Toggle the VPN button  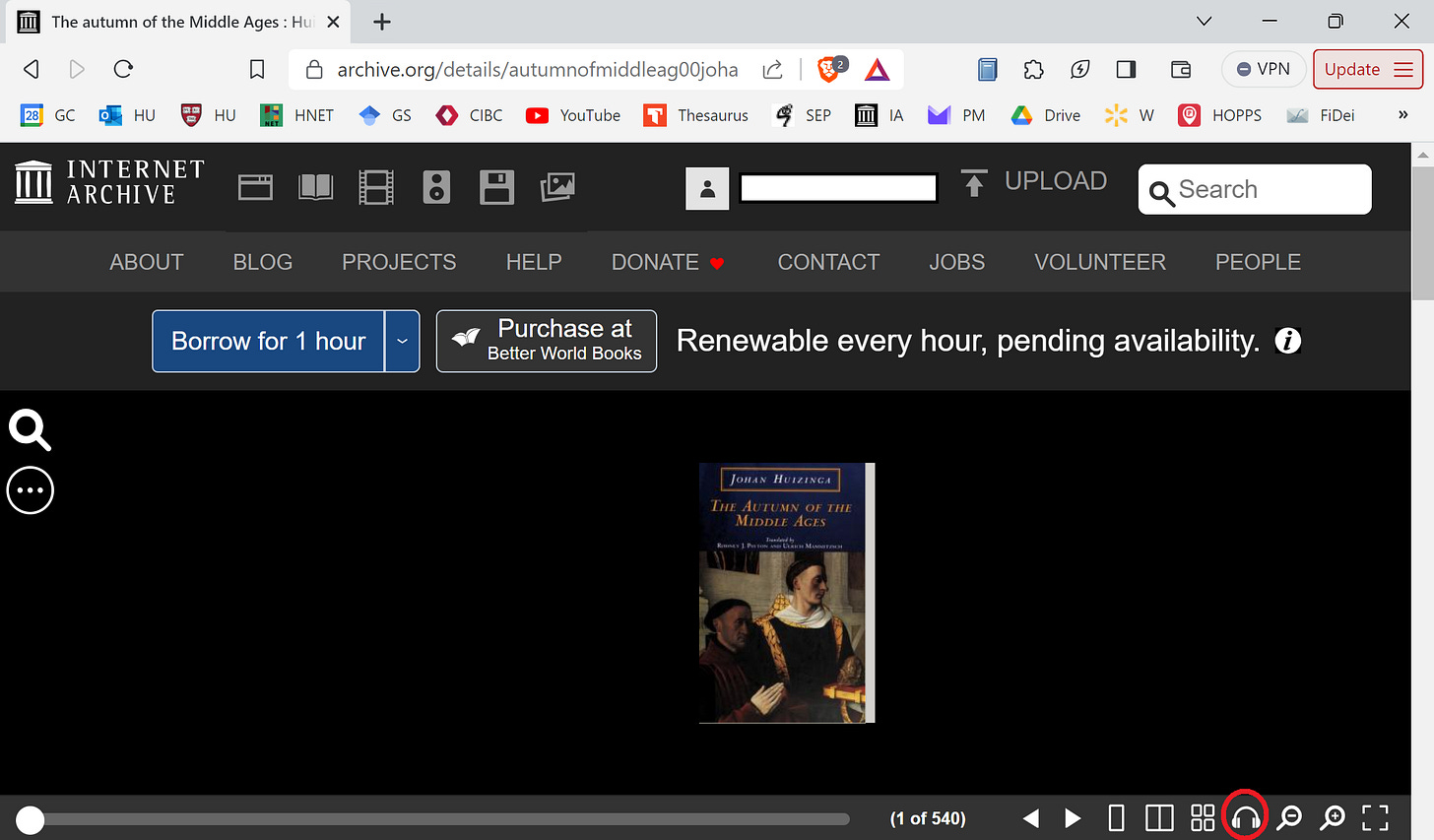point(1264,69)
